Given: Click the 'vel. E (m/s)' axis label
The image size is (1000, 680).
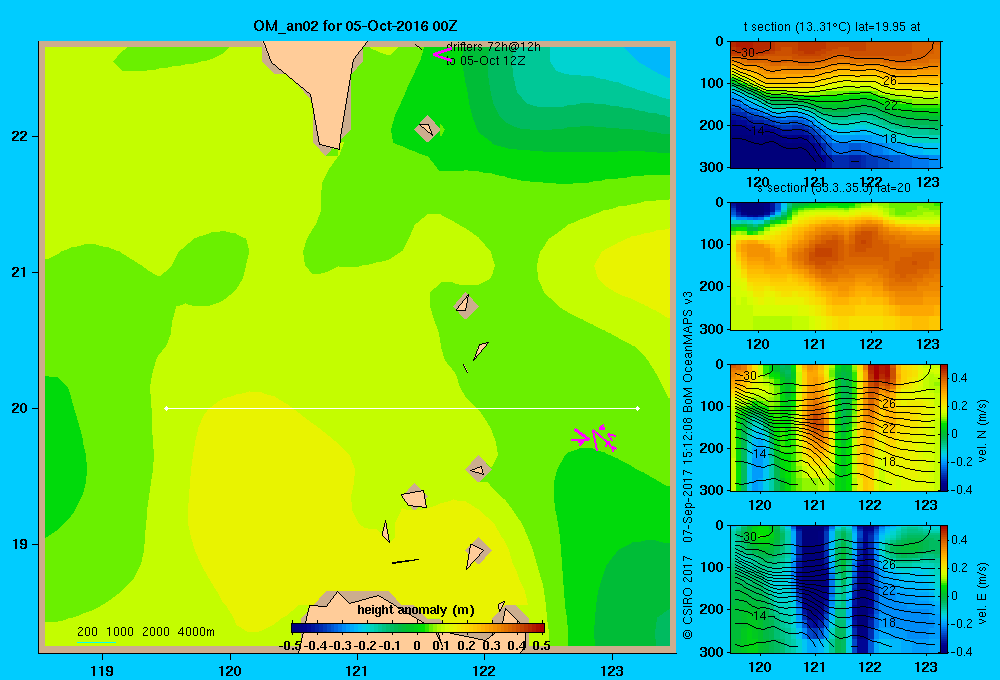Looking at the screenshot, I should coord(982,592).
